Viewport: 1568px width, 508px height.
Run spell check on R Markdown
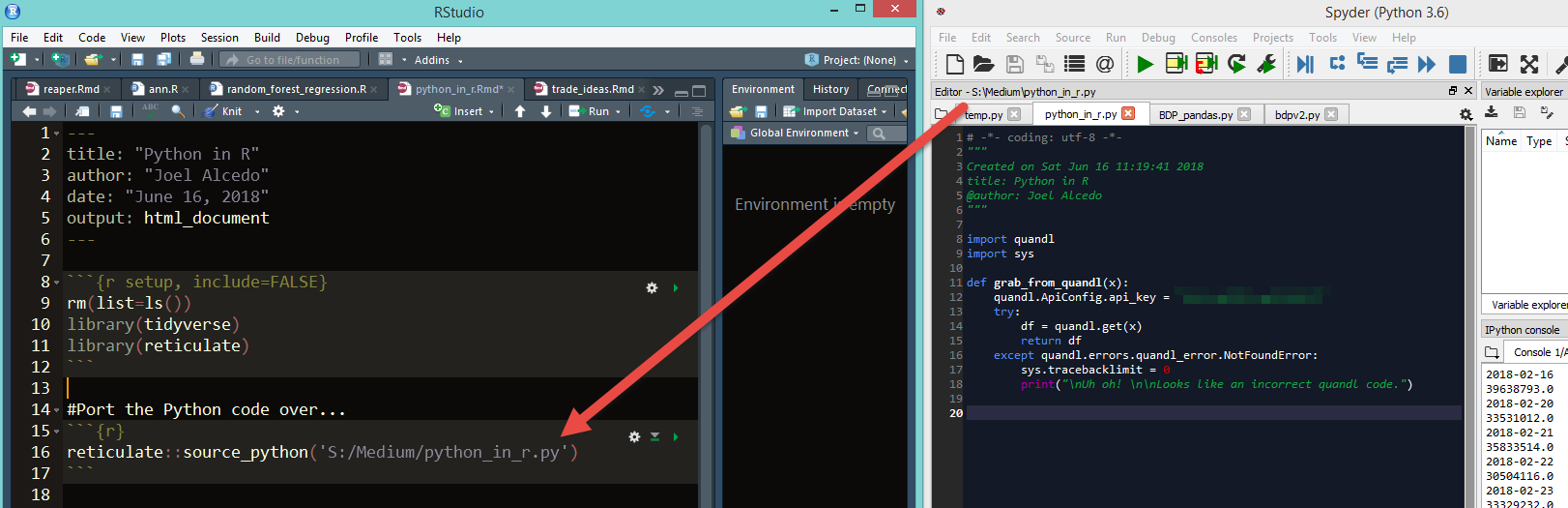pyautogui.click(x=150, y=110)
